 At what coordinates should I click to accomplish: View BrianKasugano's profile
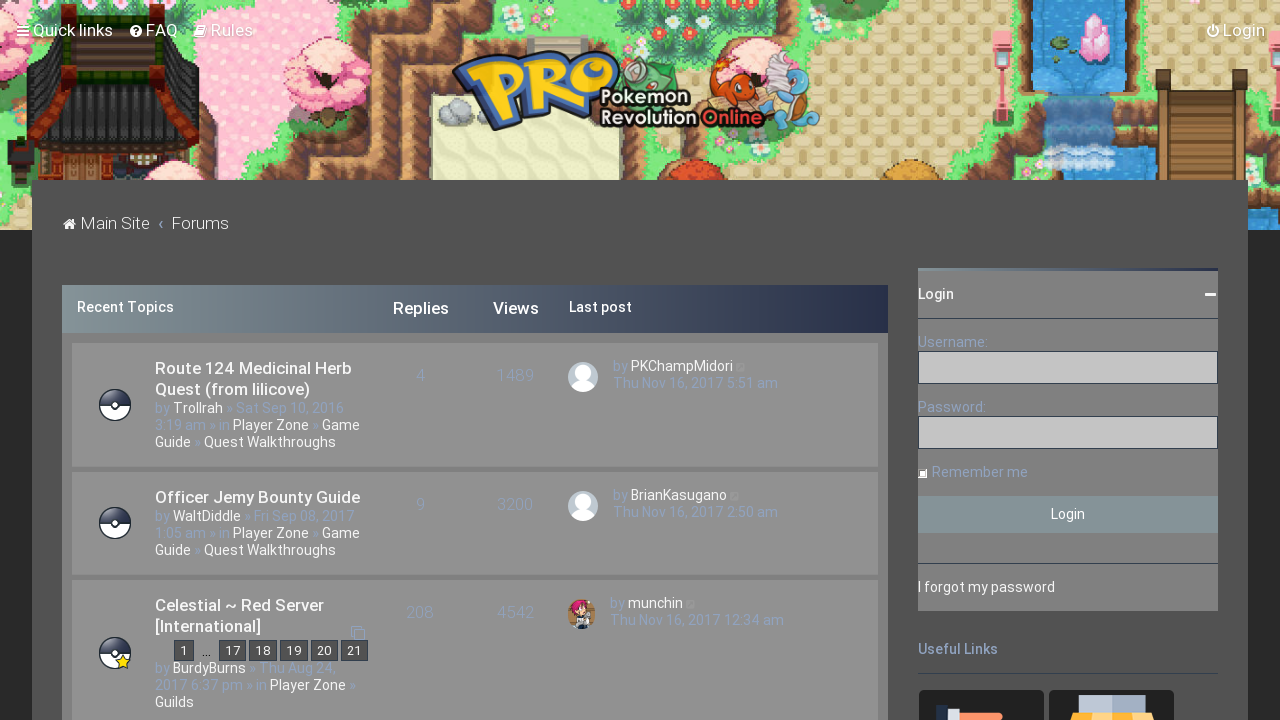pyautogui.click(x=678, y=495)
